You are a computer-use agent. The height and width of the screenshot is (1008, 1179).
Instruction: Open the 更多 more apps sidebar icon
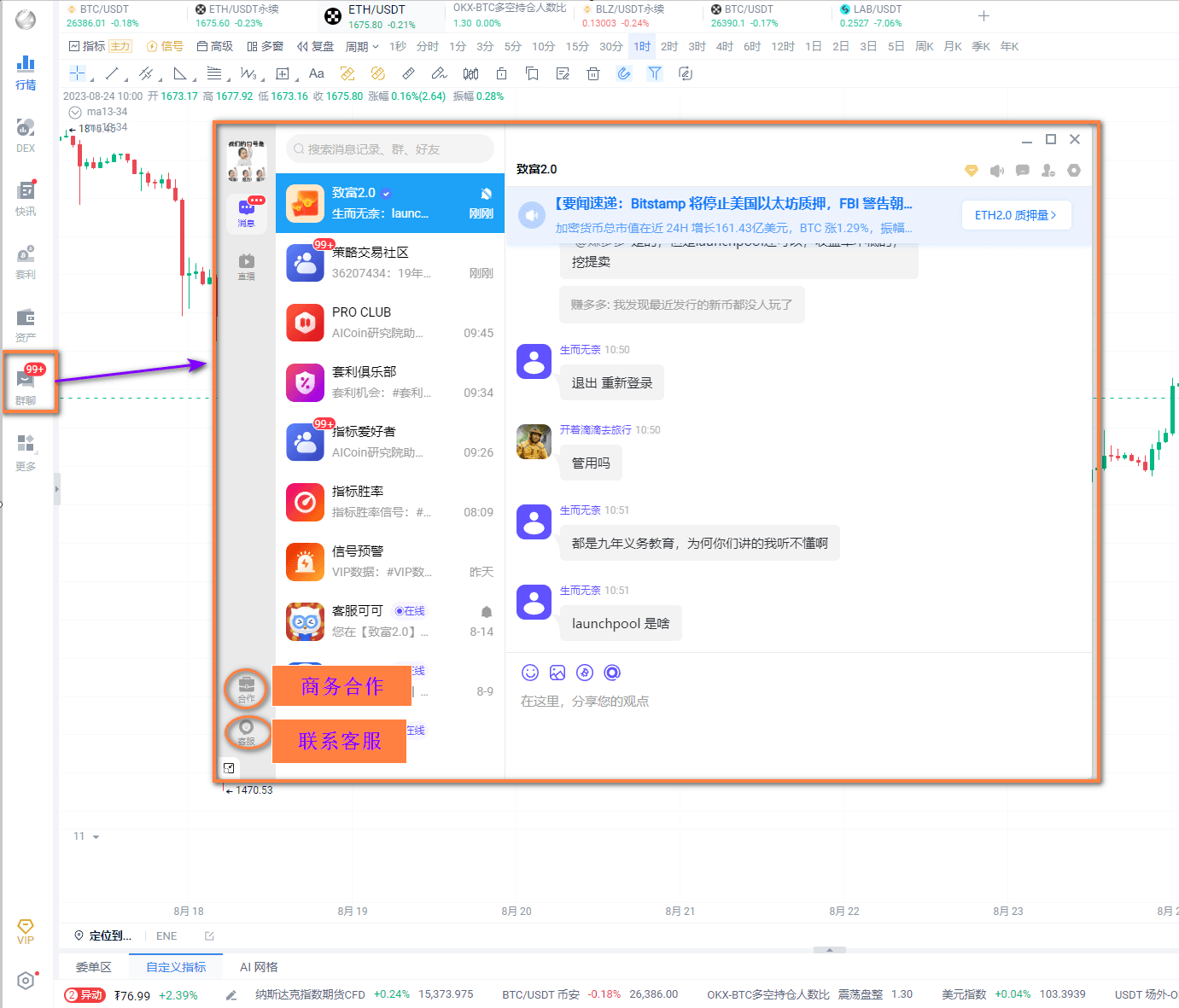(x=26, y=452)
